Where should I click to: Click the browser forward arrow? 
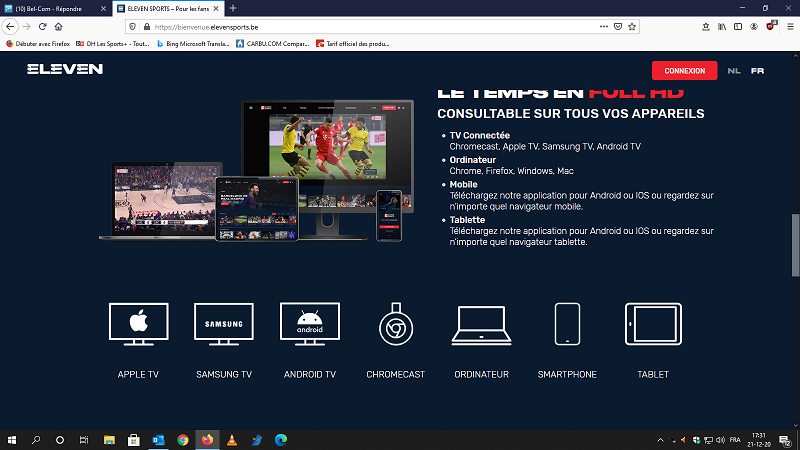tap(27, 27)
